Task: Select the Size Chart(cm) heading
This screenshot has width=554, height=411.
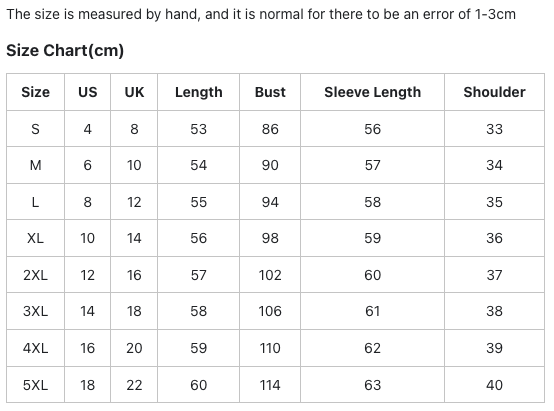Action: [x=65, y=50]
